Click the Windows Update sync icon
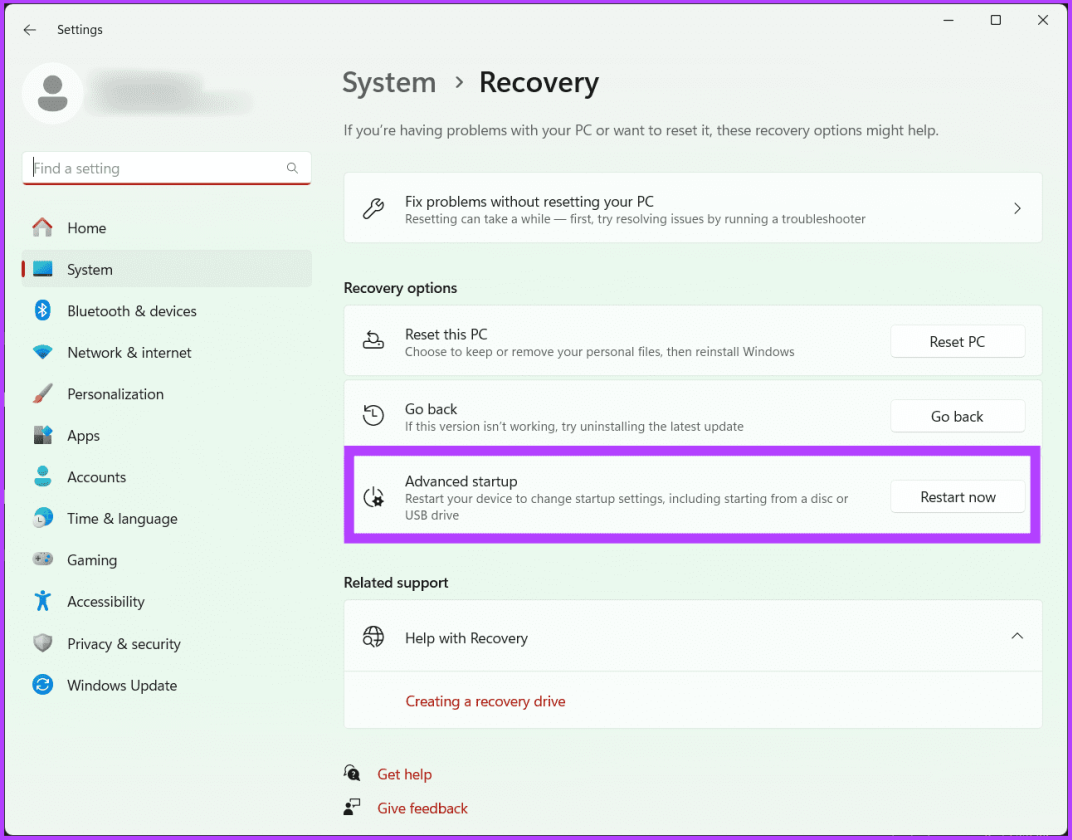This screenshot has width=1072, height=840. (43, 685)
